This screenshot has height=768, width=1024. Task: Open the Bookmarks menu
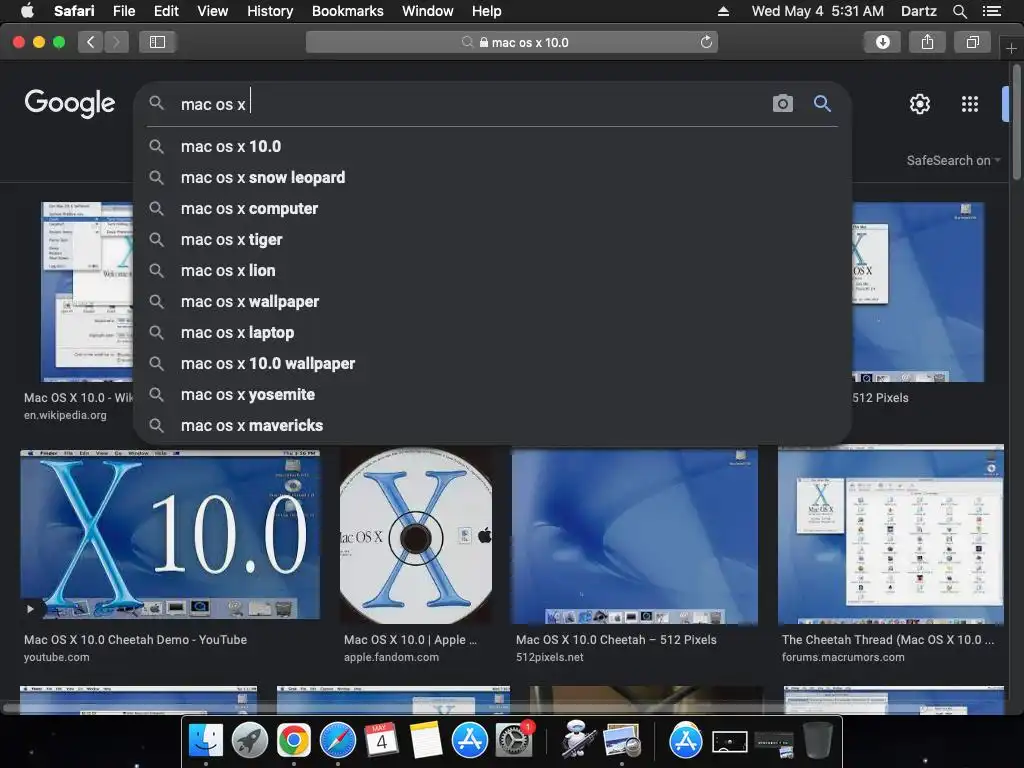347,11
